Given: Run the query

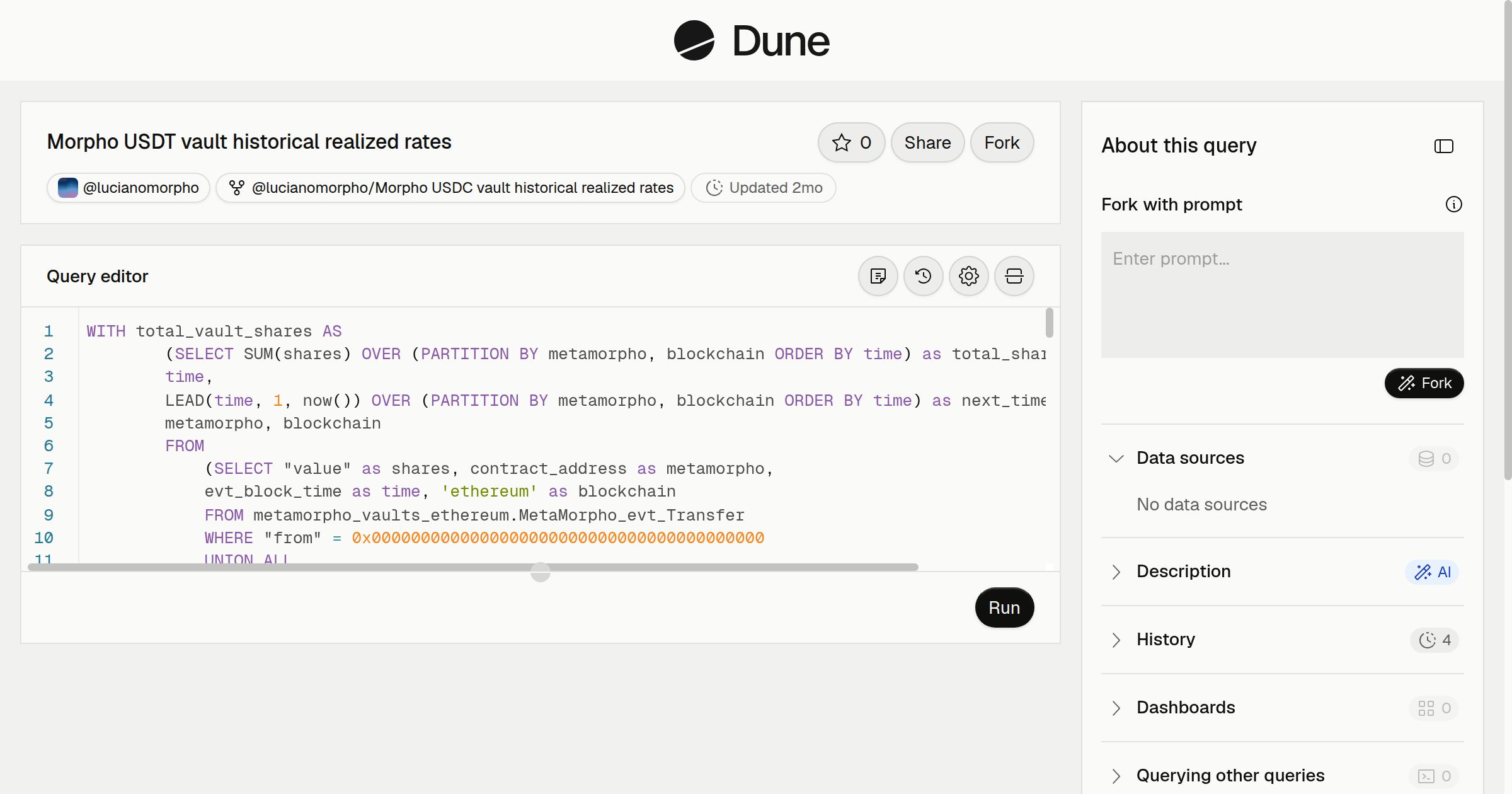Looking at the screenshot, I should (1004, 607).
